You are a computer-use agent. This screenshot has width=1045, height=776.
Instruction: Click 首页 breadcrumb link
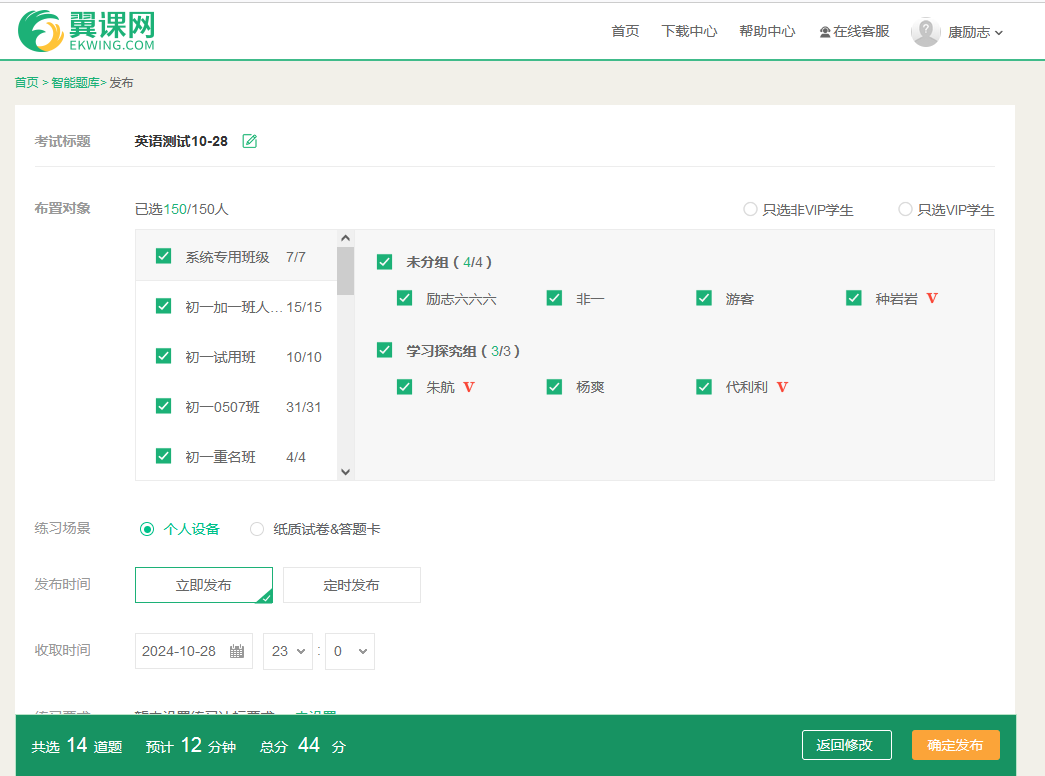[27, 83]
